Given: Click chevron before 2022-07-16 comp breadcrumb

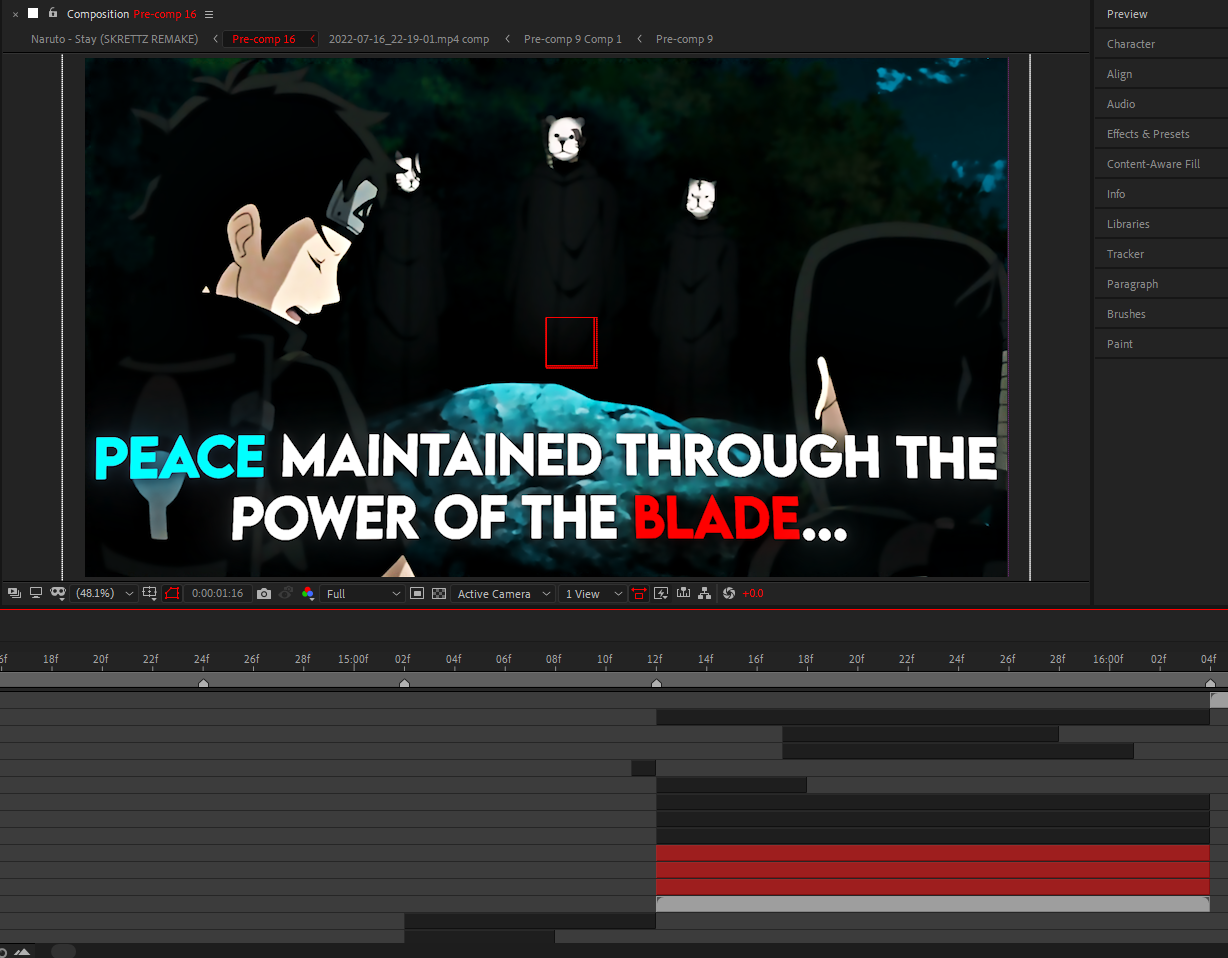Looking at the screenshot, I should pyautogui.click(x=312, y=39).
